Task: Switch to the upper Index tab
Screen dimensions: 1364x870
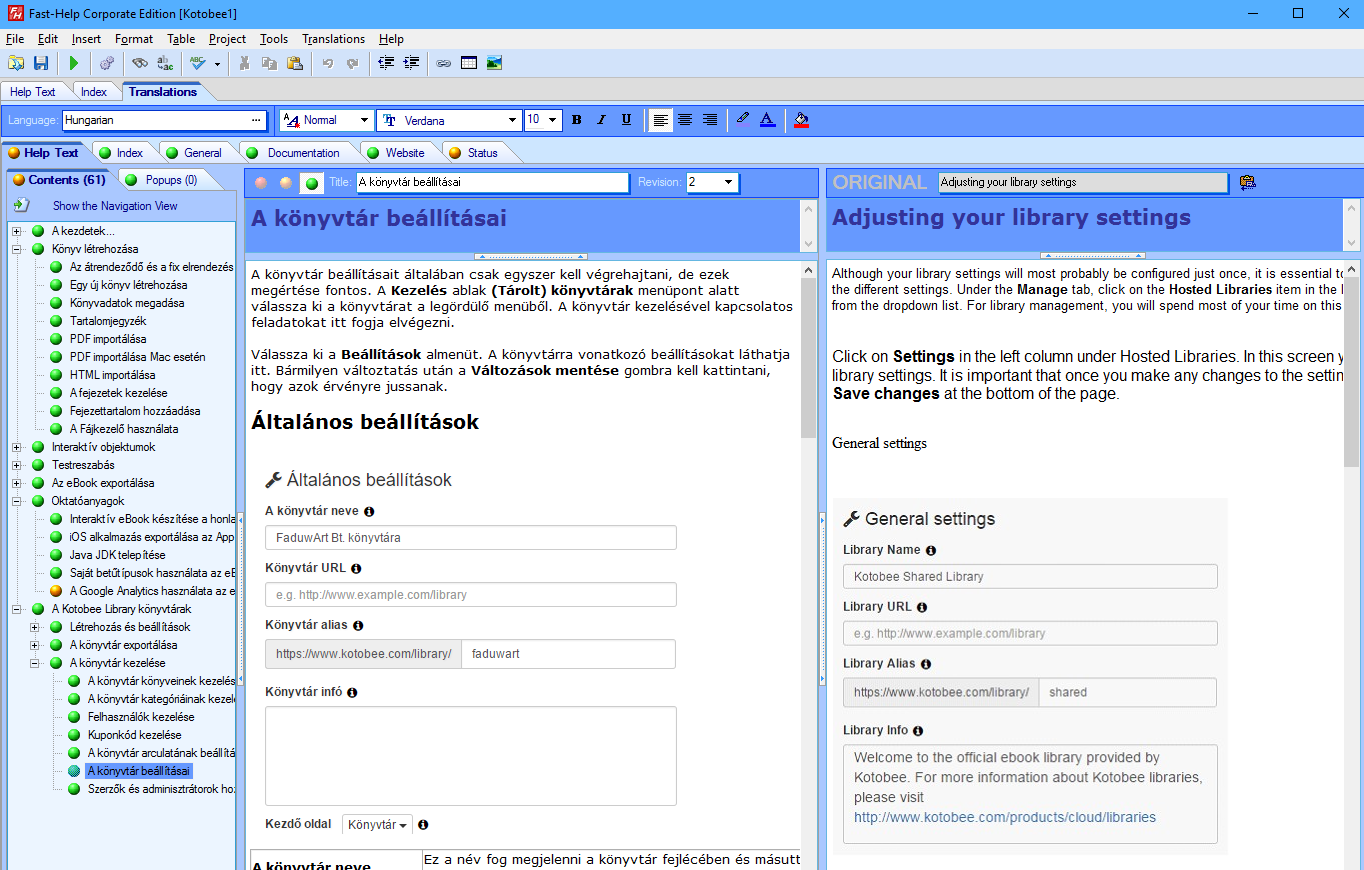Action: [x=94, y=92]
